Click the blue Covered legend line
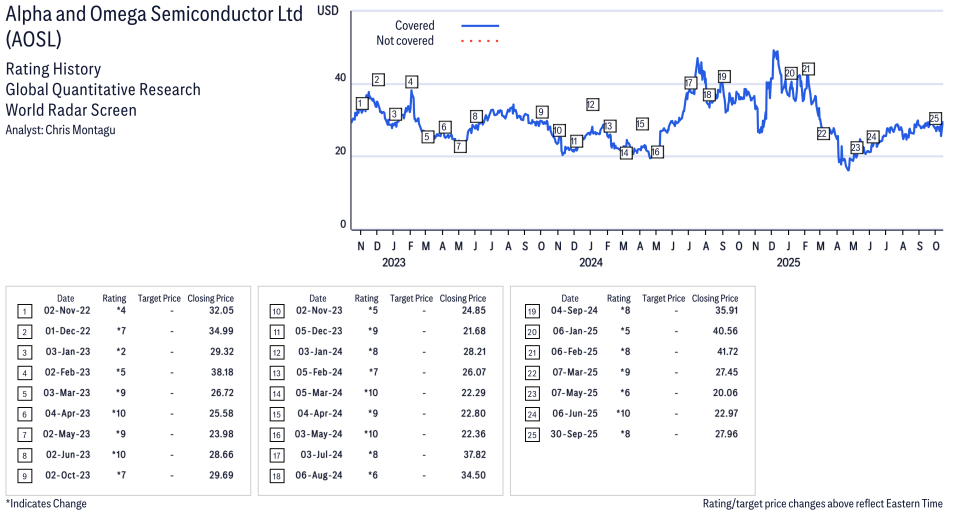Viewport: 954px width, 510px height. point(480,26)
